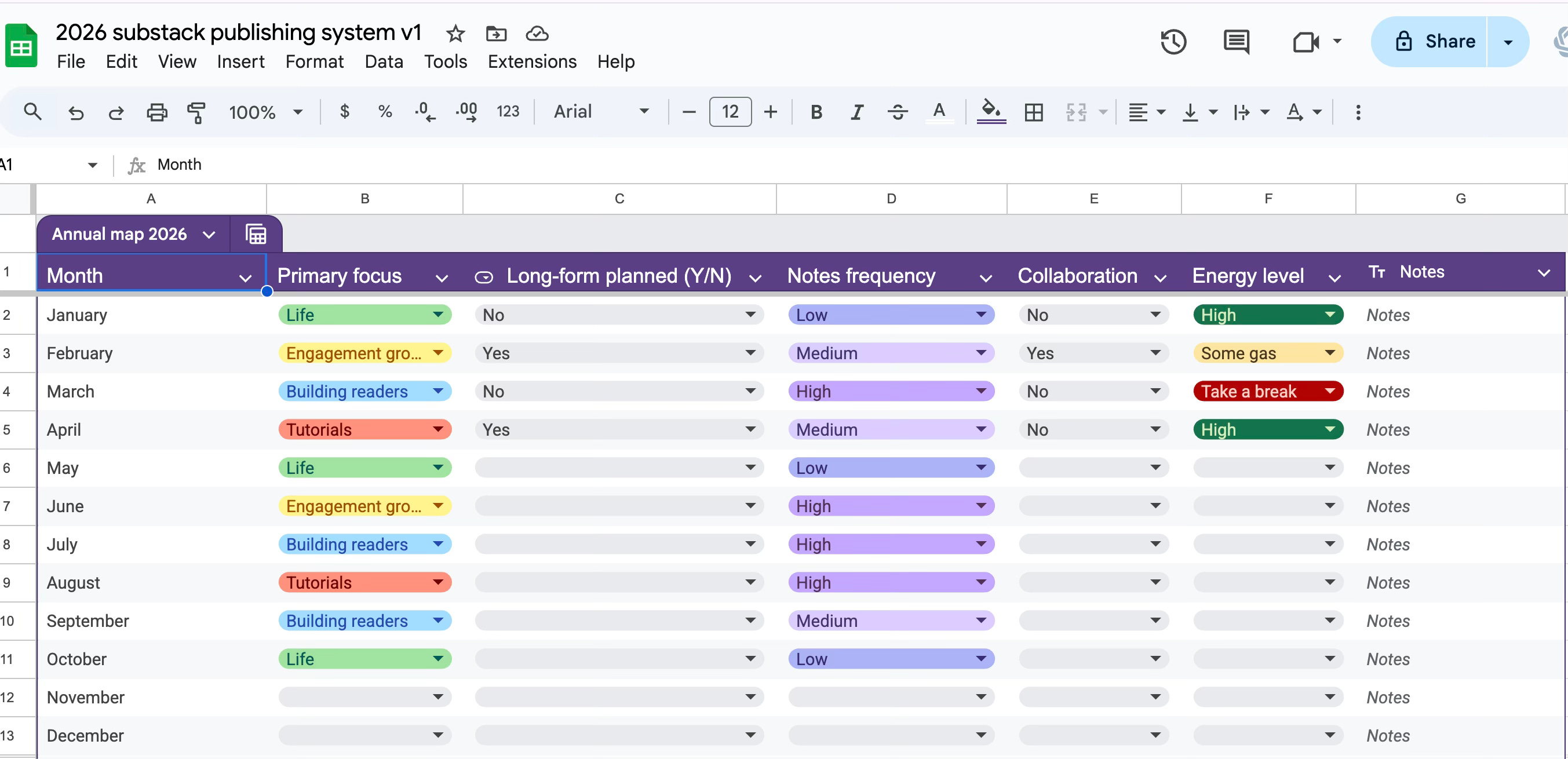The image size is (1568, 759).
Task: Open the Data menu
Action: point(384,61)
